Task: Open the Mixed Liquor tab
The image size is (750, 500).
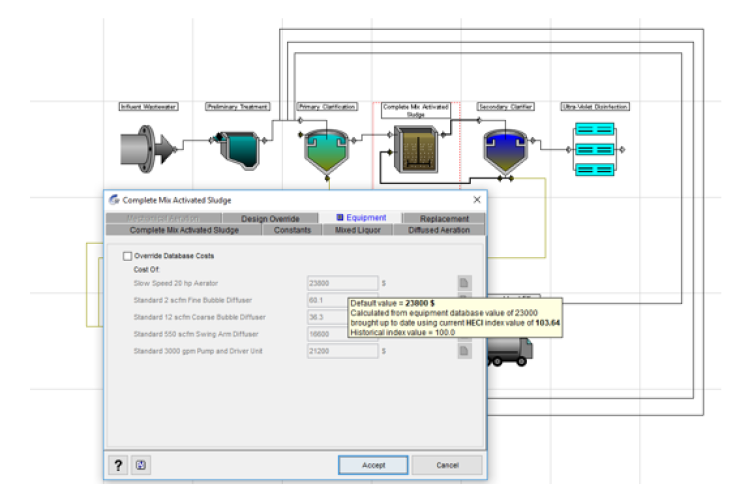Action: pyautogui.click(x=358, y=230)
